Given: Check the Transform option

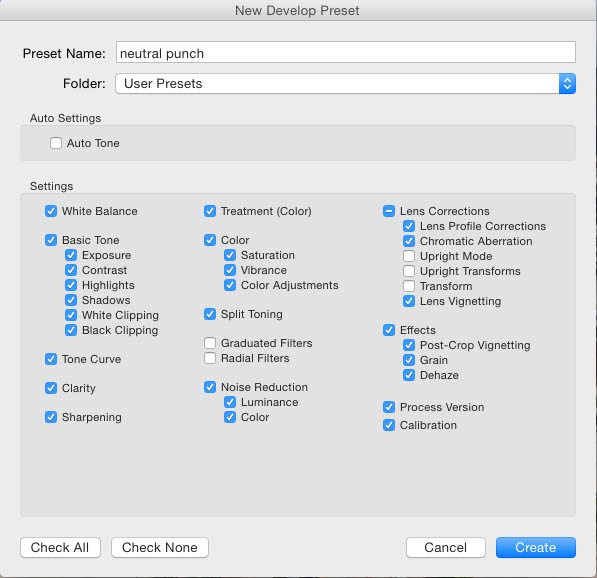Looking at the screenshot, I should 409,286.
